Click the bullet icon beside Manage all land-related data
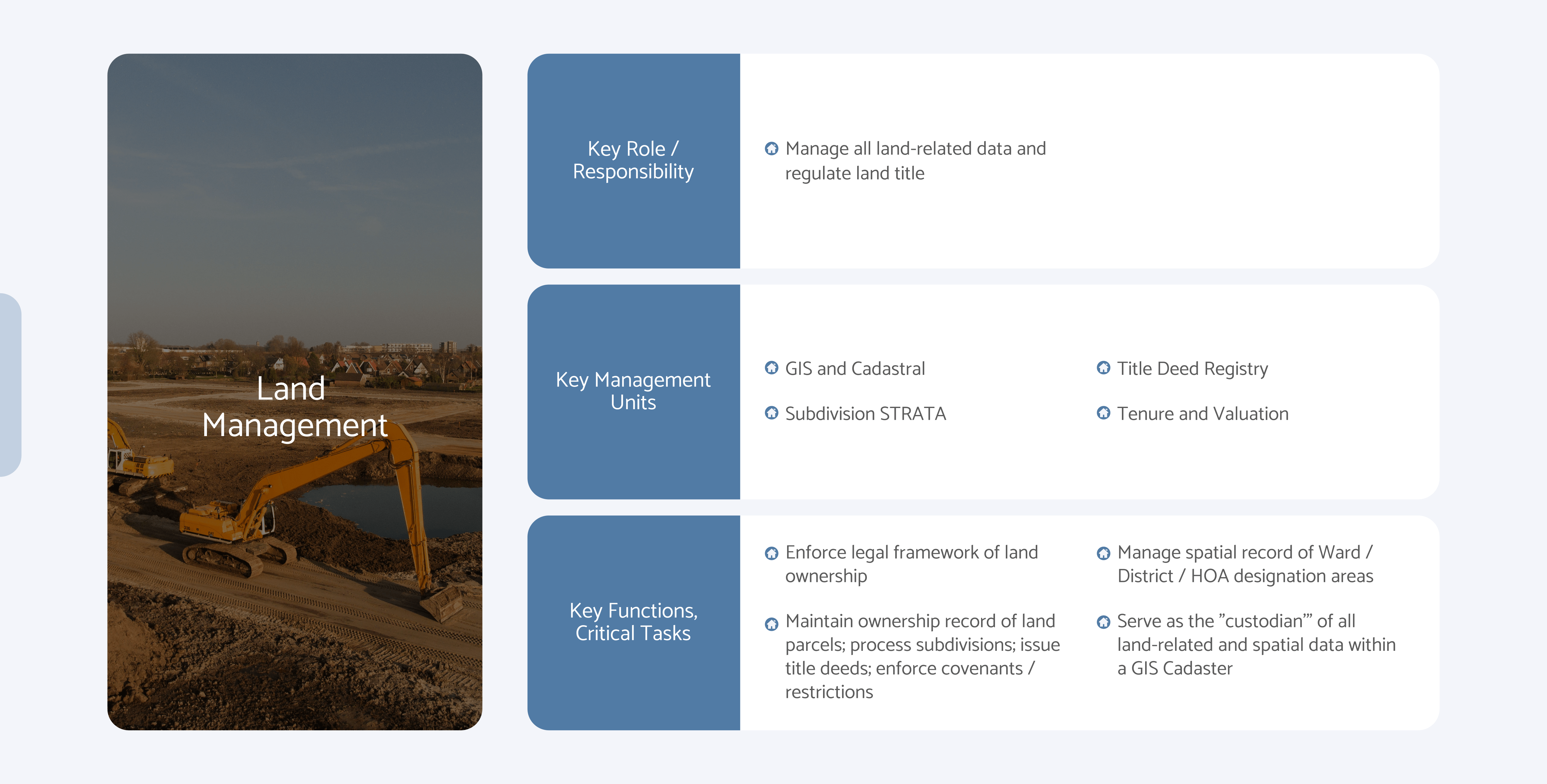The height and width of the screenshot is (784, 1547). pyautogui.click(x=771, y=148)
